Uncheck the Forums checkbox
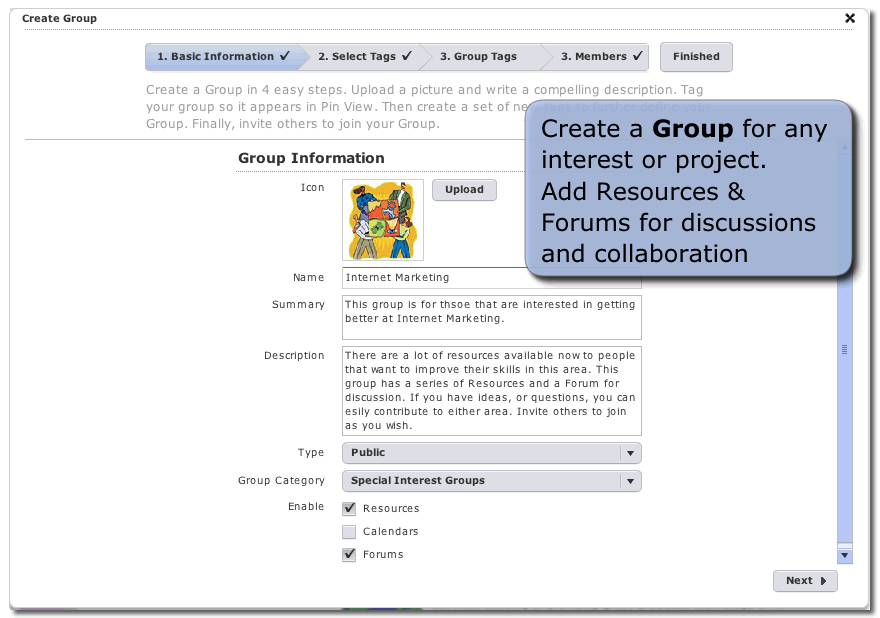 click(349, 554)
